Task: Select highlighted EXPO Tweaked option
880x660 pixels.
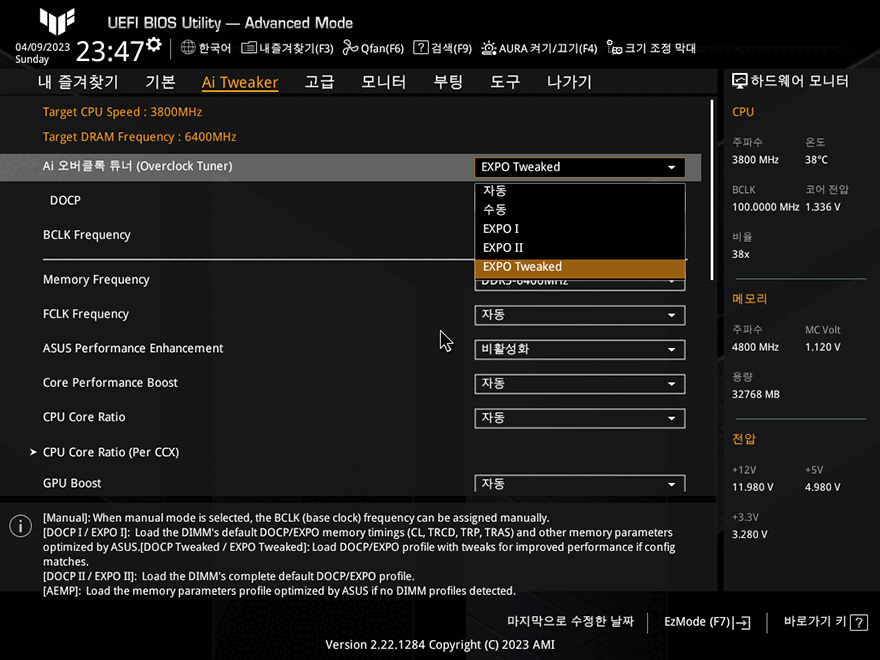Action: (580, 267)
